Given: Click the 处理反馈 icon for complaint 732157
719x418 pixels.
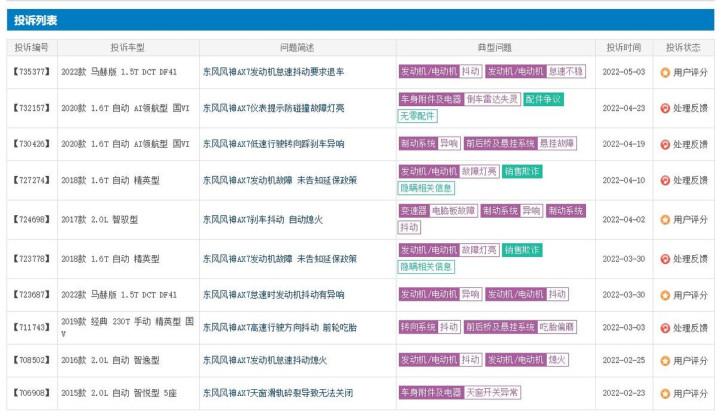Looking at the screenshot, I should [x=665, y=109].
